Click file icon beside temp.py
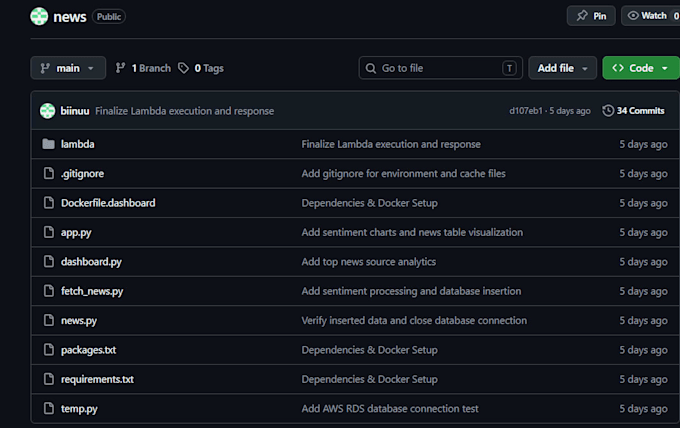This screenshot has width=680, height=428. [49, 408]
